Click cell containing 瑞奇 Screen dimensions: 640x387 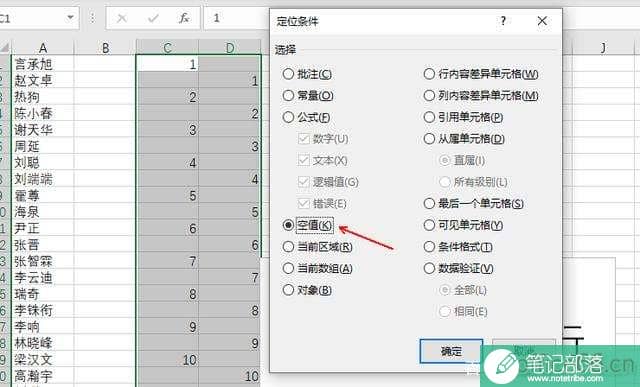tap(42, 294)
